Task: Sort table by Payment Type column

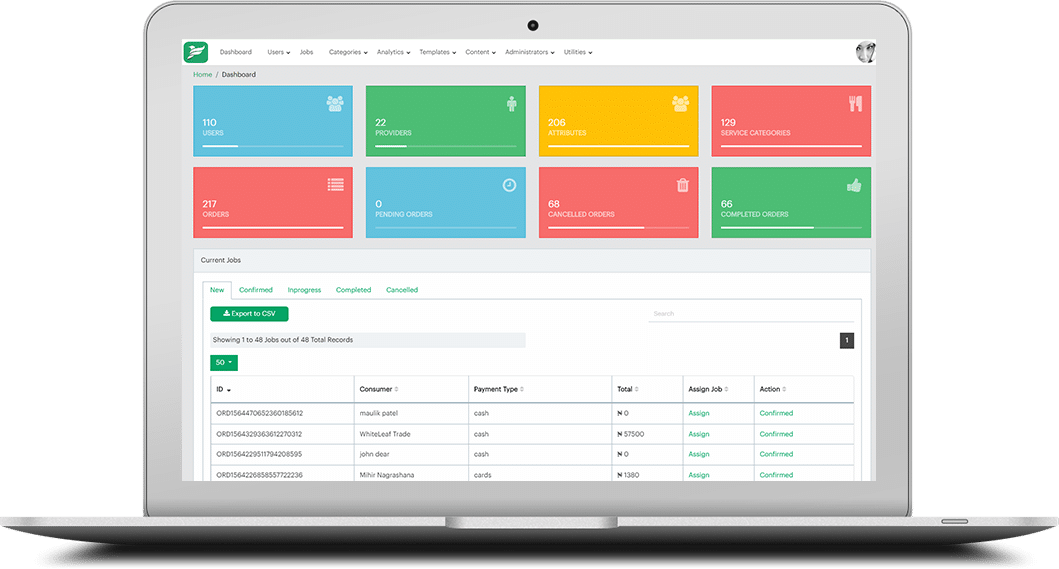Action: (540, 389)
